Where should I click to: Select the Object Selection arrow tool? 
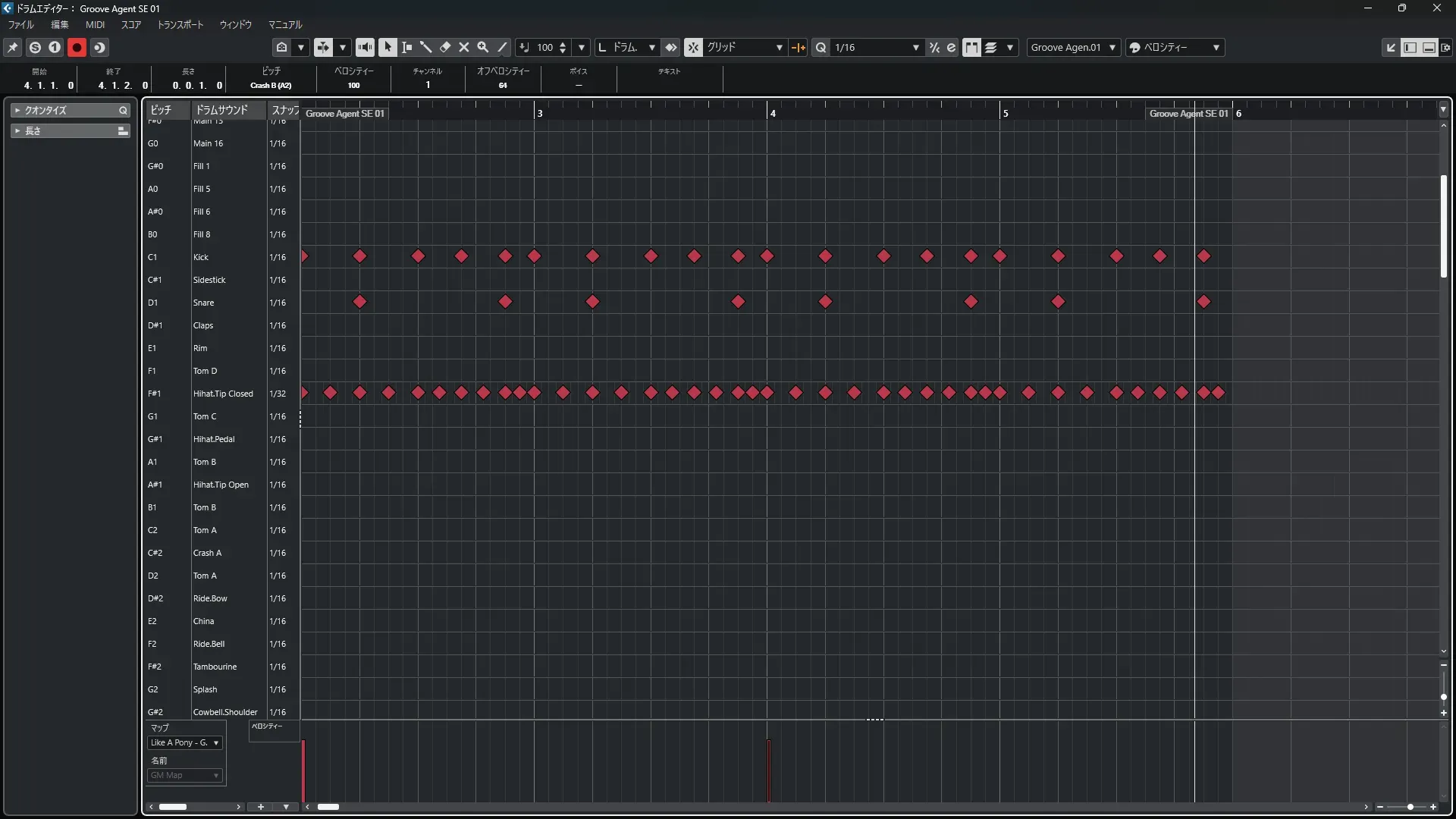388,47
